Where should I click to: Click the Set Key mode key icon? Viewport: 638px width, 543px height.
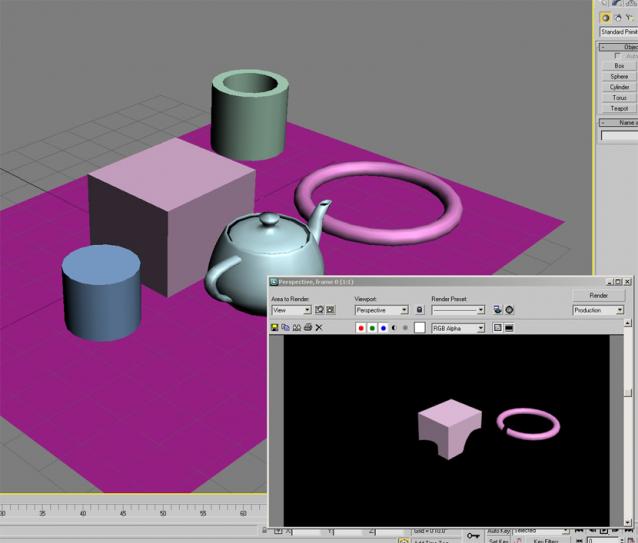[x=473, y=536]
